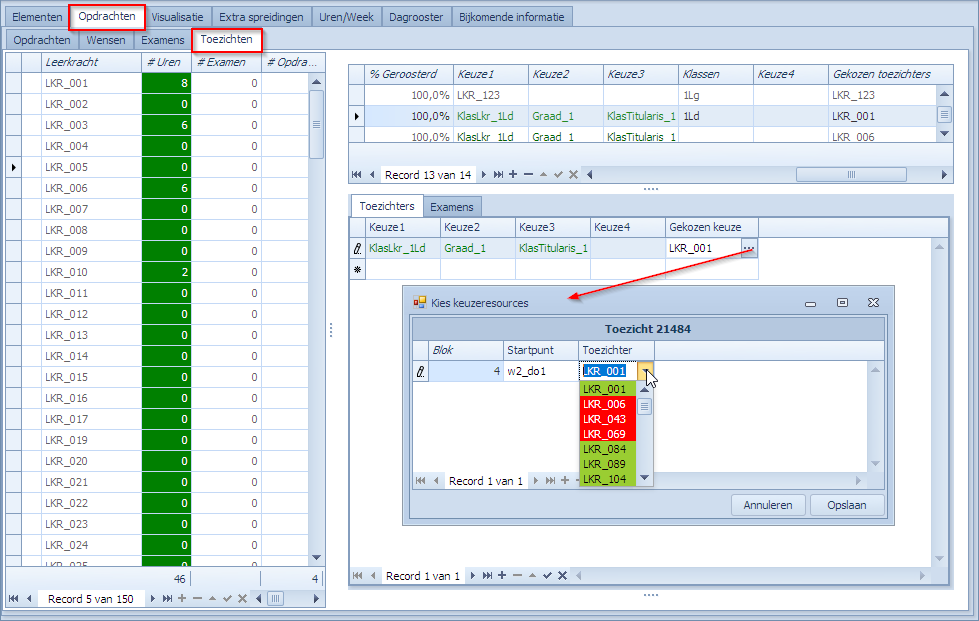Choose LKR_069 in the dropdown list
This screenshot has height=621, width=979.
pos(608,434)
